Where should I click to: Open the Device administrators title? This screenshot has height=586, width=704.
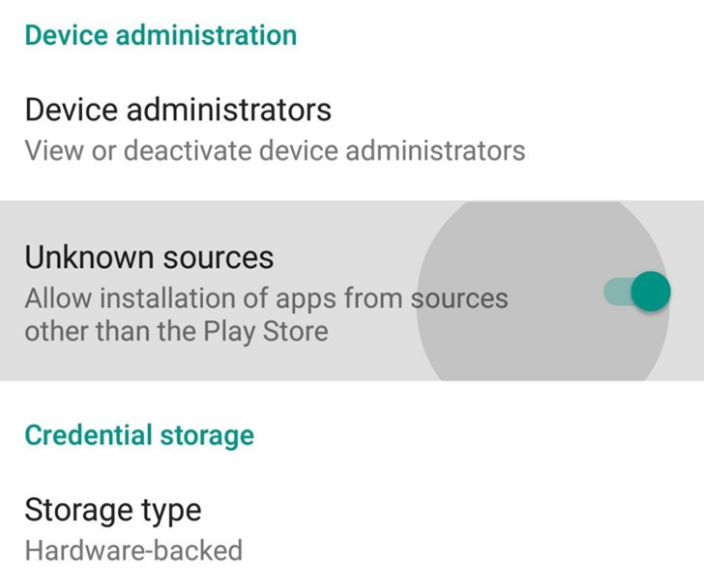point(177,108)
